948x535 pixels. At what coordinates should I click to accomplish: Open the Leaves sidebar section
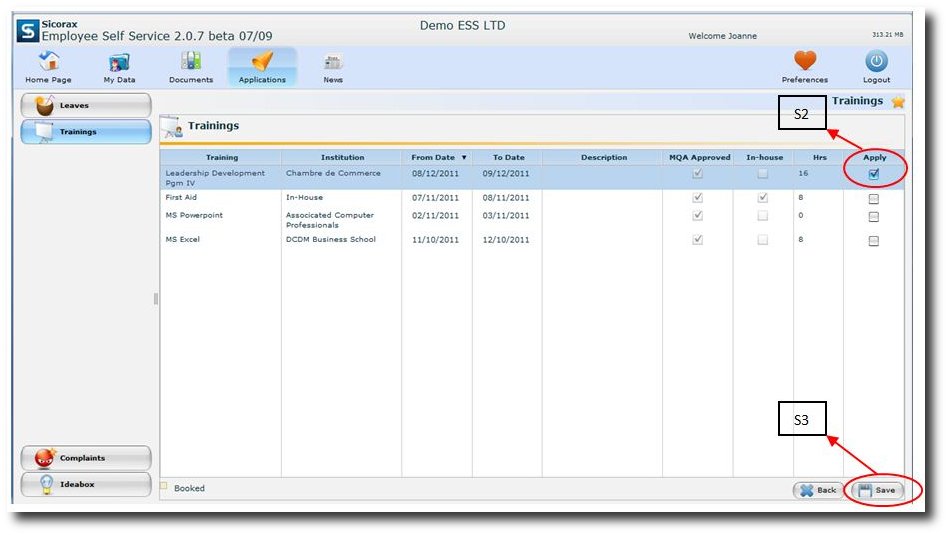pos(86,105)
